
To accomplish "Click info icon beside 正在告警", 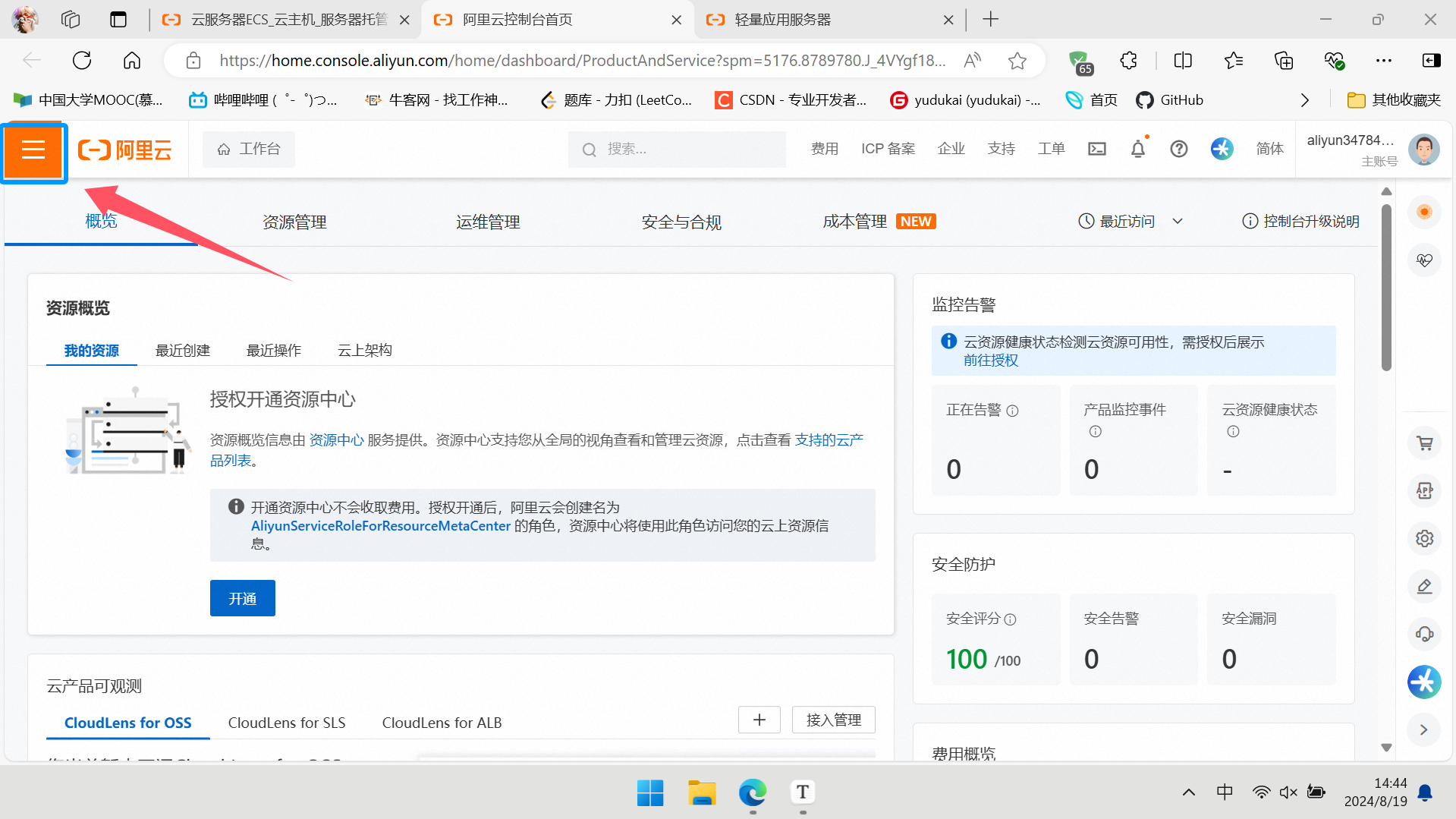I will (1013, 411).
